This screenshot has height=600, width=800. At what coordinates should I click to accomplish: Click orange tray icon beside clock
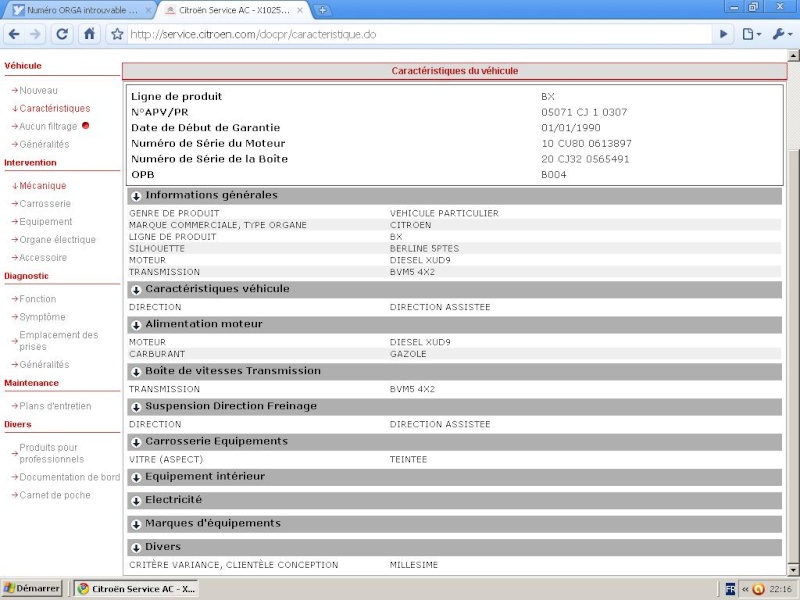759,589
